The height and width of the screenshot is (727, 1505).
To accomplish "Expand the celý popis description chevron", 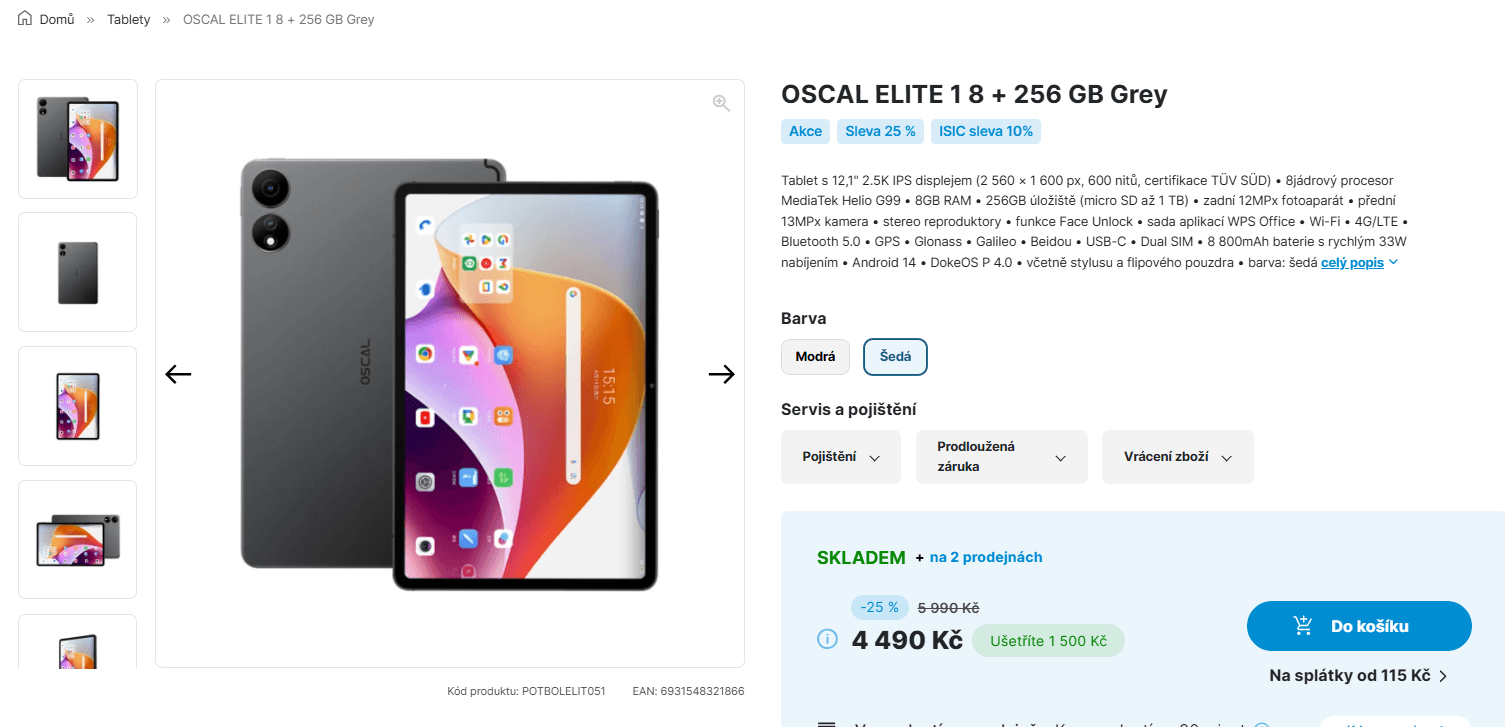I will [x=1395, y=262].
